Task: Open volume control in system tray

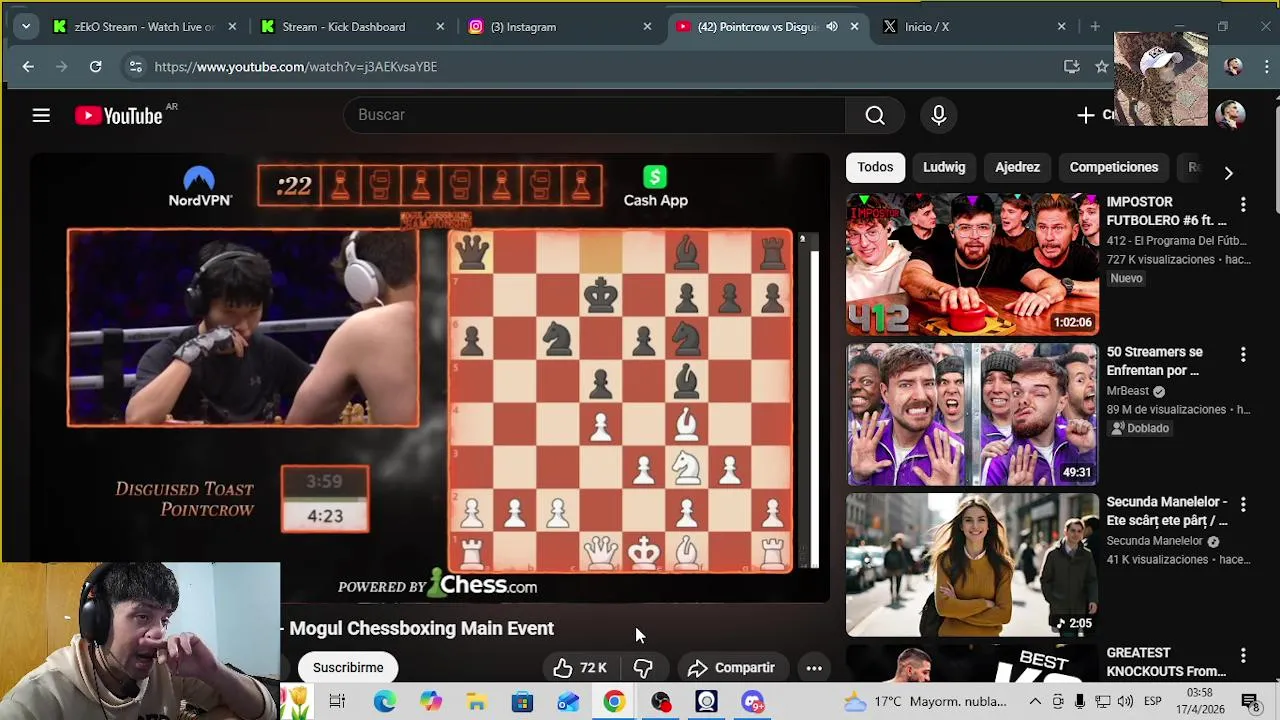Action: (1125, 702)
